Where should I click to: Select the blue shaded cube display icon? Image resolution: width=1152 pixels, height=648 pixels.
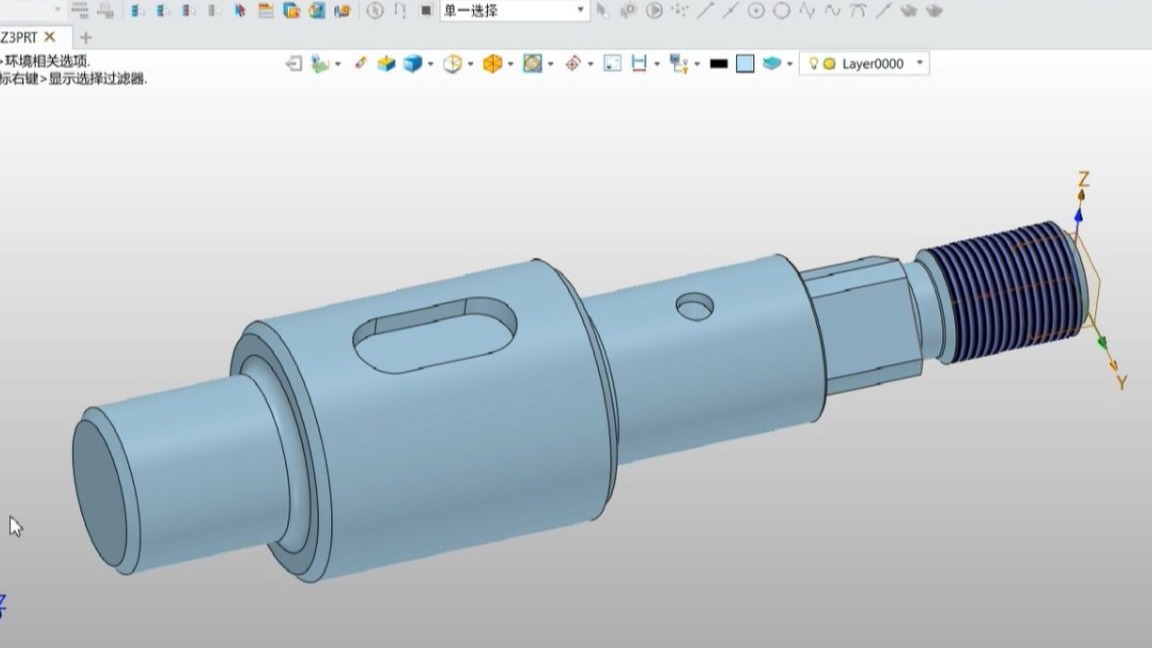pos(413,64)
